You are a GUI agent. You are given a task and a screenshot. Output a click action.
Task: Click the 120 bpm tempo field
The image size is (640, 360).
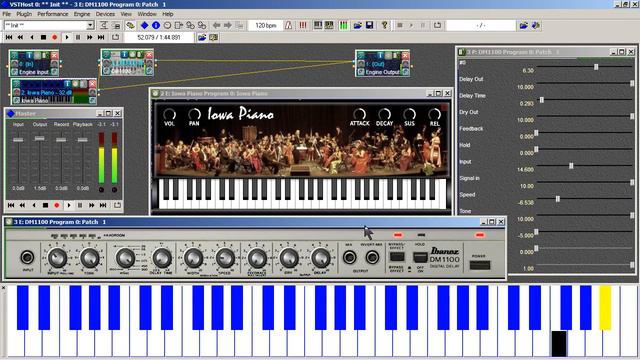(266, 25)
